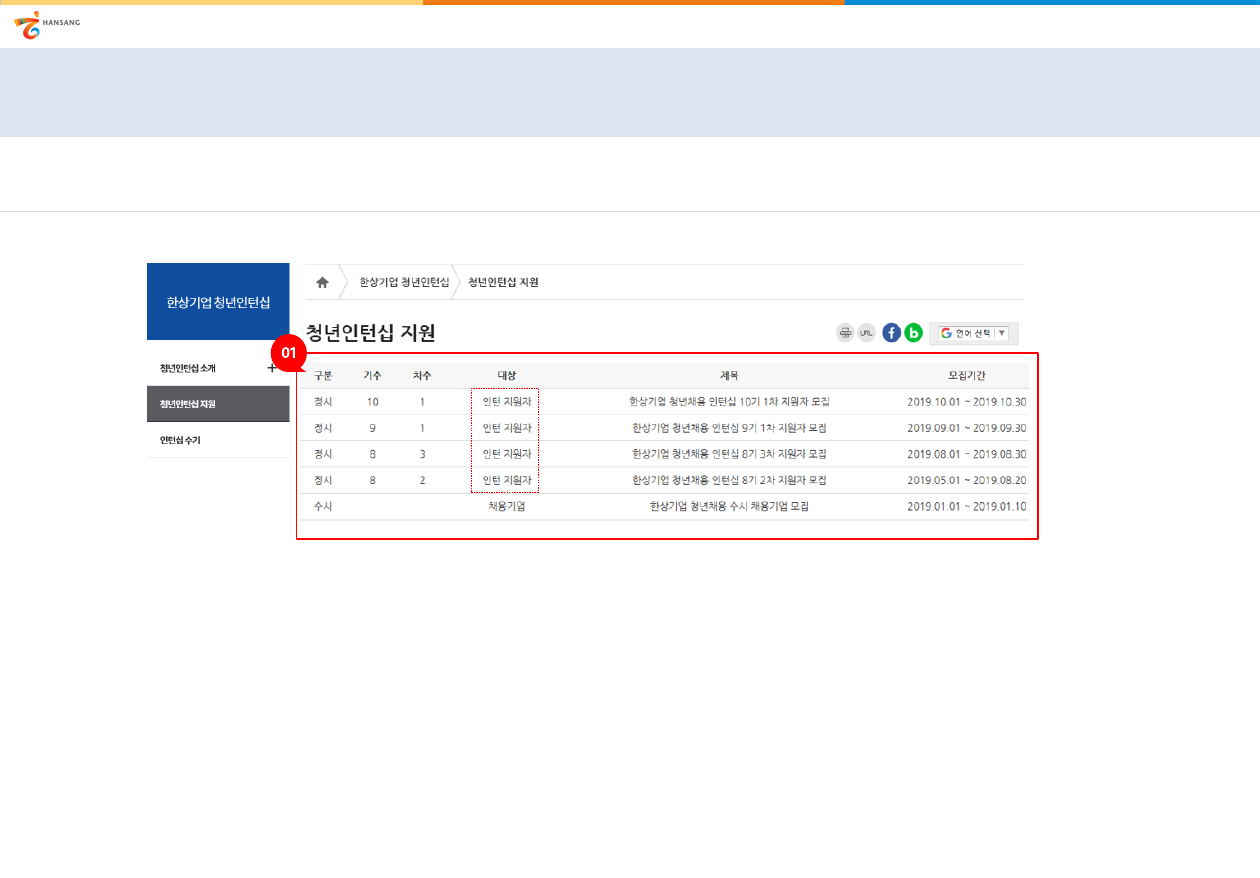Click the 모집기간 column header
The image size is (1260, 878).
coord(967,376)
